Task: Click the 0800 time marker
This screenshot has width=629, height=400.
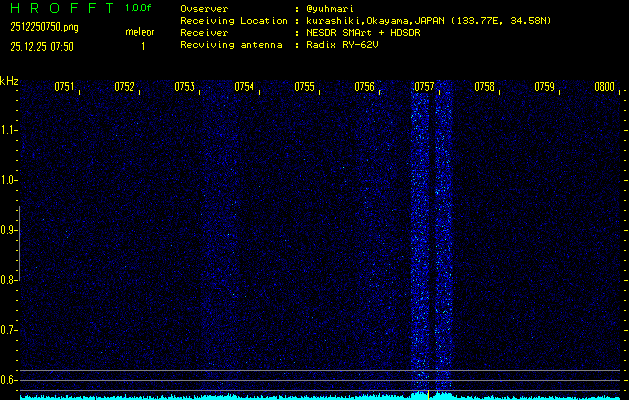Action: pyautogui.click(x=605, y=87)
